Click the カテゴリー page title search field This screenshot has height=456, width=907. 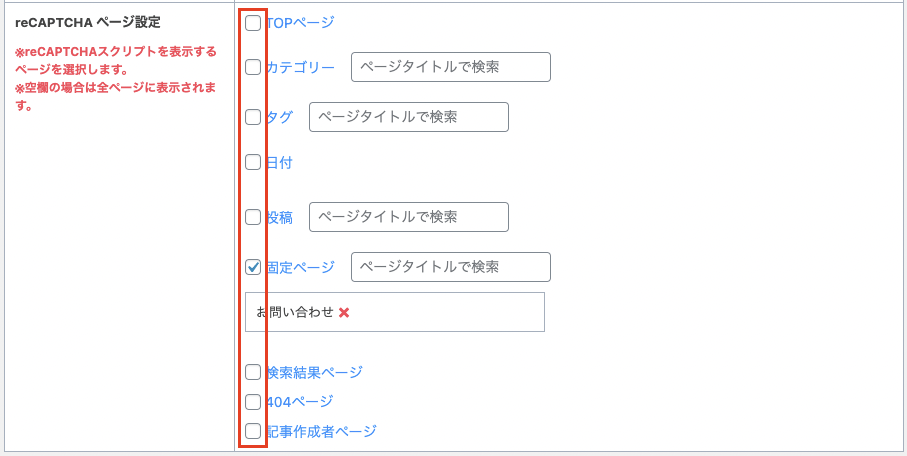point(451,67)
